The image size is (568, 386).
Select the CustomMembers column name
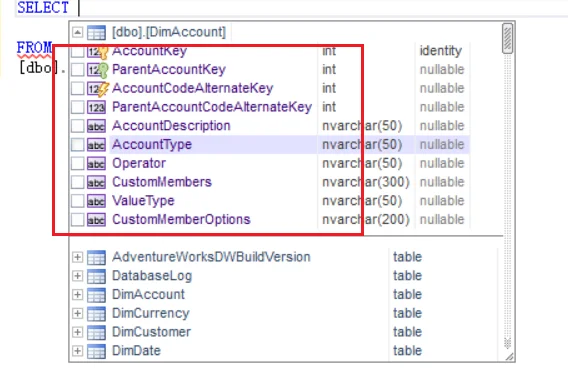pyautogui.click(x=162, y=182)
